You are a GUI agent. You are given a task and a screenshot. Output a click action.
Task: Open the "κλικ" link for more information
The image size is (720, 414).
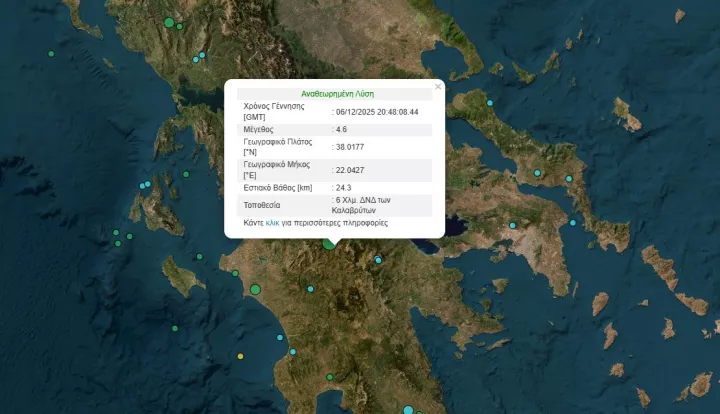pyautogui.click(x=273, y=223)
